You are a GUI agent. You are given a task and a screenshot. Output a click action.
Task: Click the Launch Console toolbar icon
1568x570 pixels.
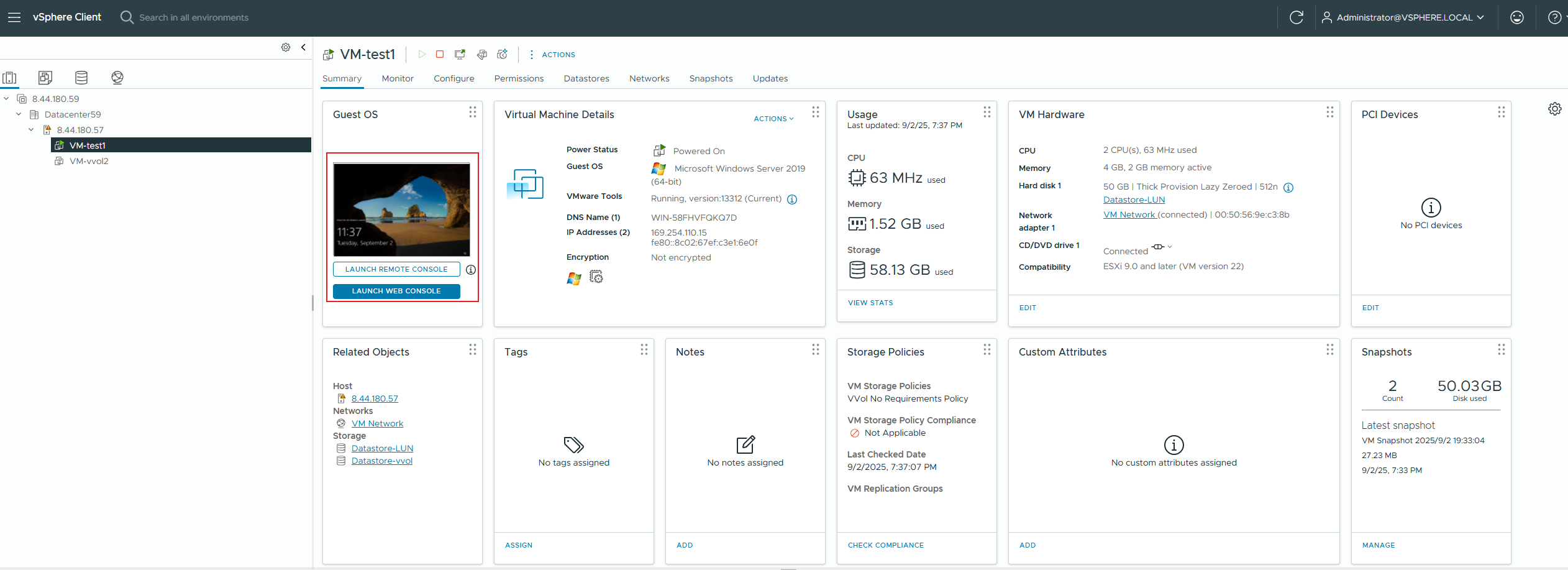pyautogui.click(x=460, y=54)
